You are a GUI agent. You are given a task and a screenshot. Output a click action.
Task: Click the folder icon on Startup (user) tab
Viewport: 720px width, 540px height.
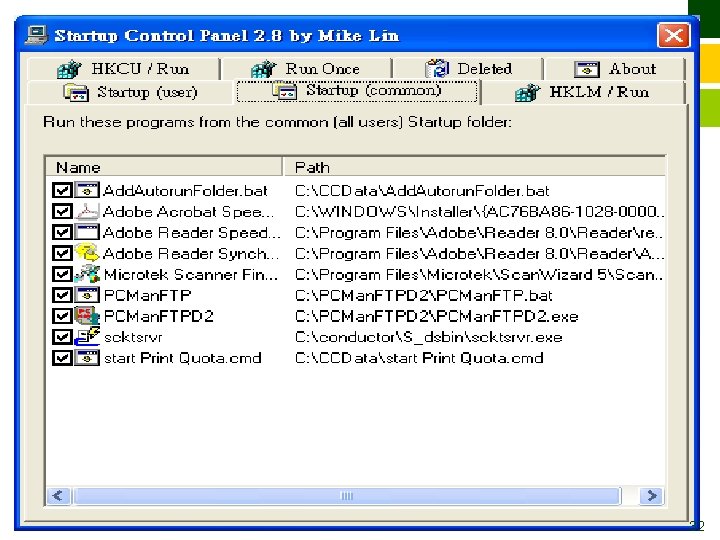(x=76, y=92)
